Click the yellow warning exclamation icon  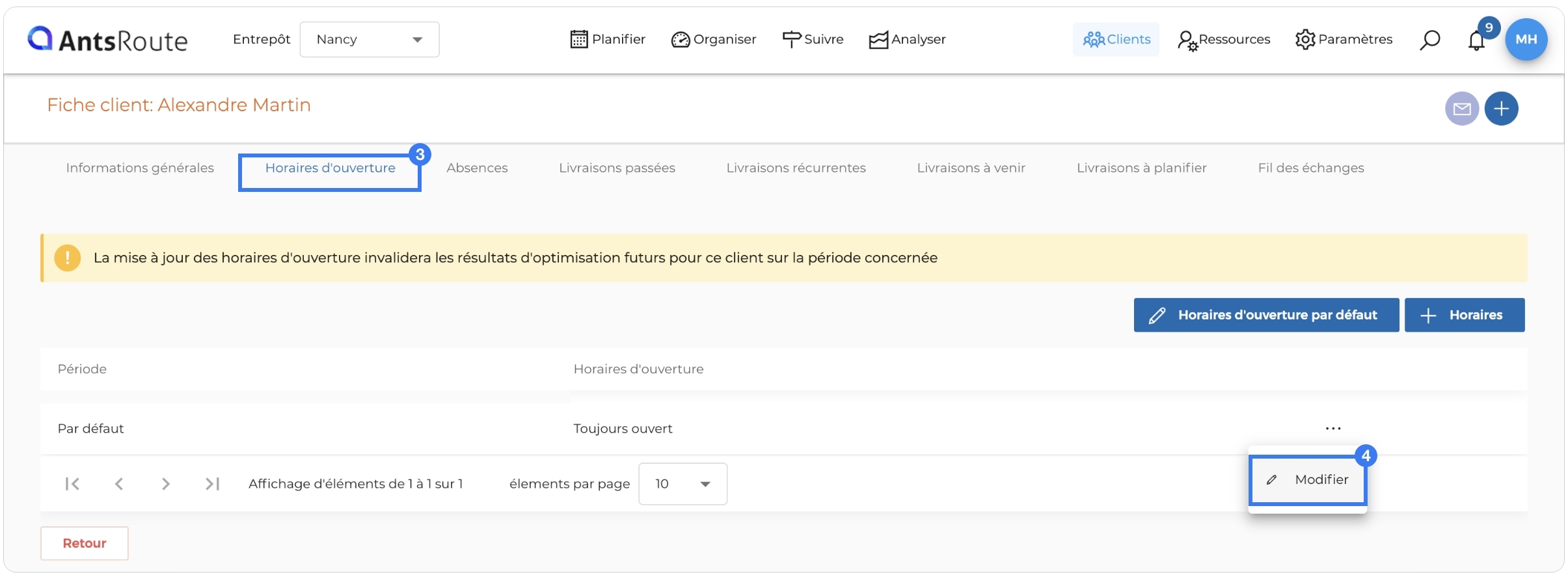tap(68, 258)
